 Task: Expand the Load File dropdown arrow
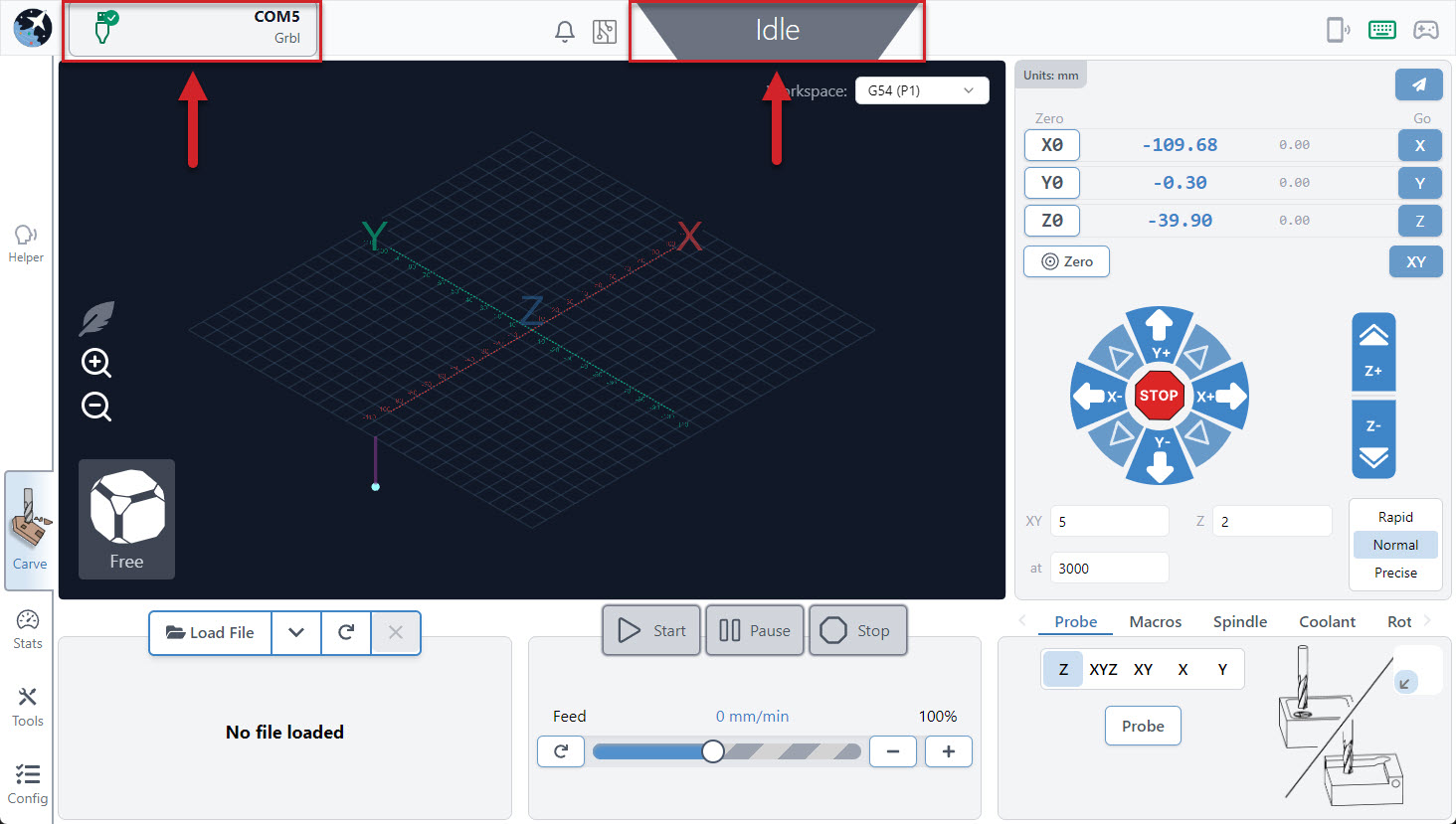[x=296, y=632]
